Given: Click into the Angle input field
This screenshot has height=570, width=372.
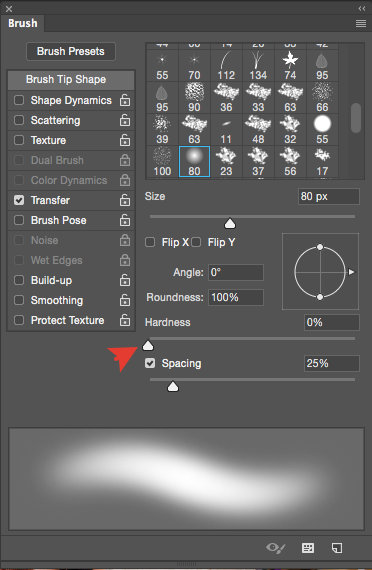Looking at the screenshot, I should point(236,272).
